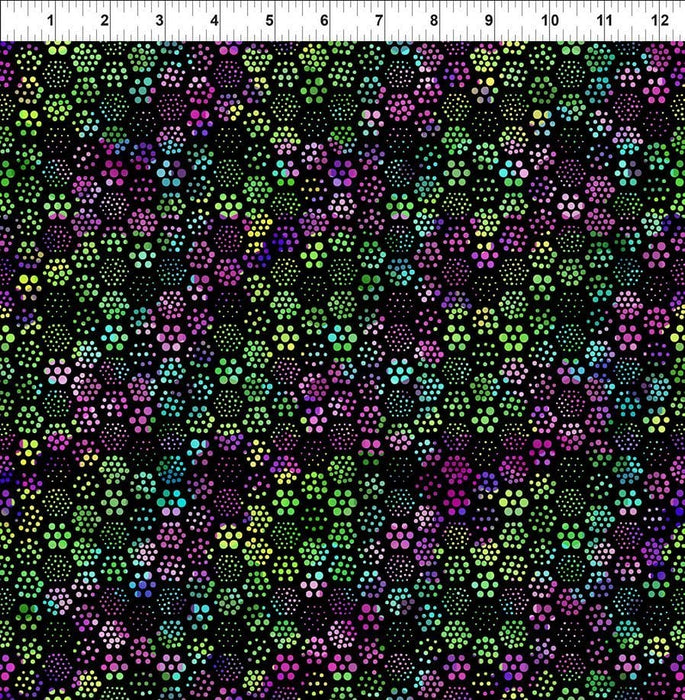Click the number 9 on the ruler
Screen dimensions: 685x700
(x=489, y=20)
